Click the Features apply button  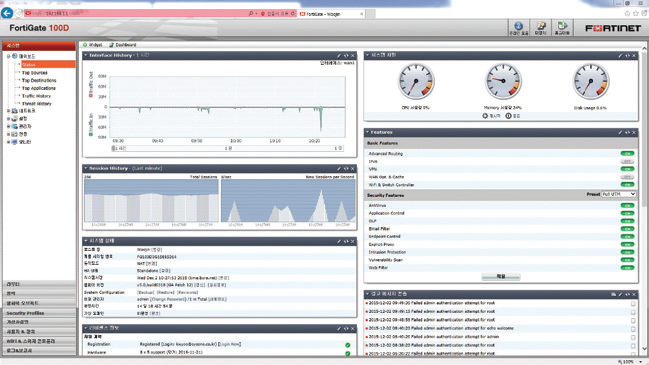pyautogui.click(x=501, y=277)
